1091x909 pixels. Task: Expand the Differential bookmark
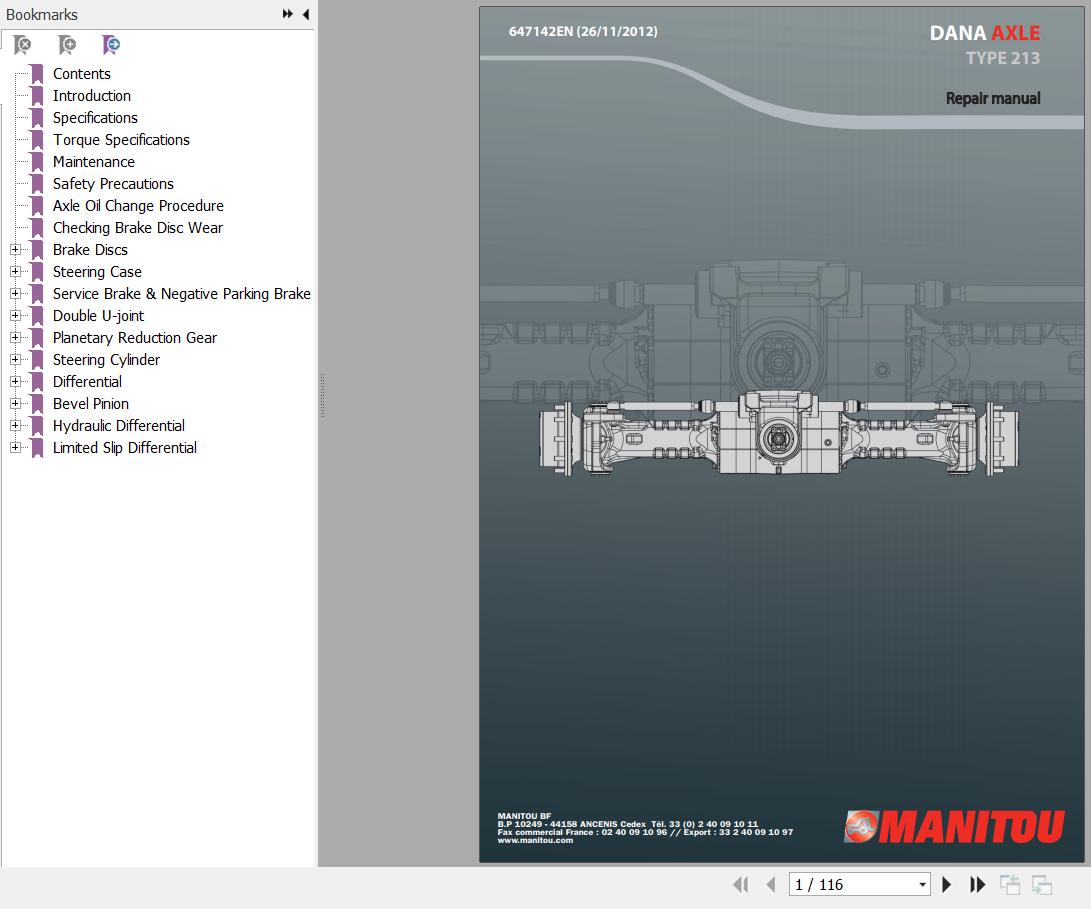click(x=15, y=381)
